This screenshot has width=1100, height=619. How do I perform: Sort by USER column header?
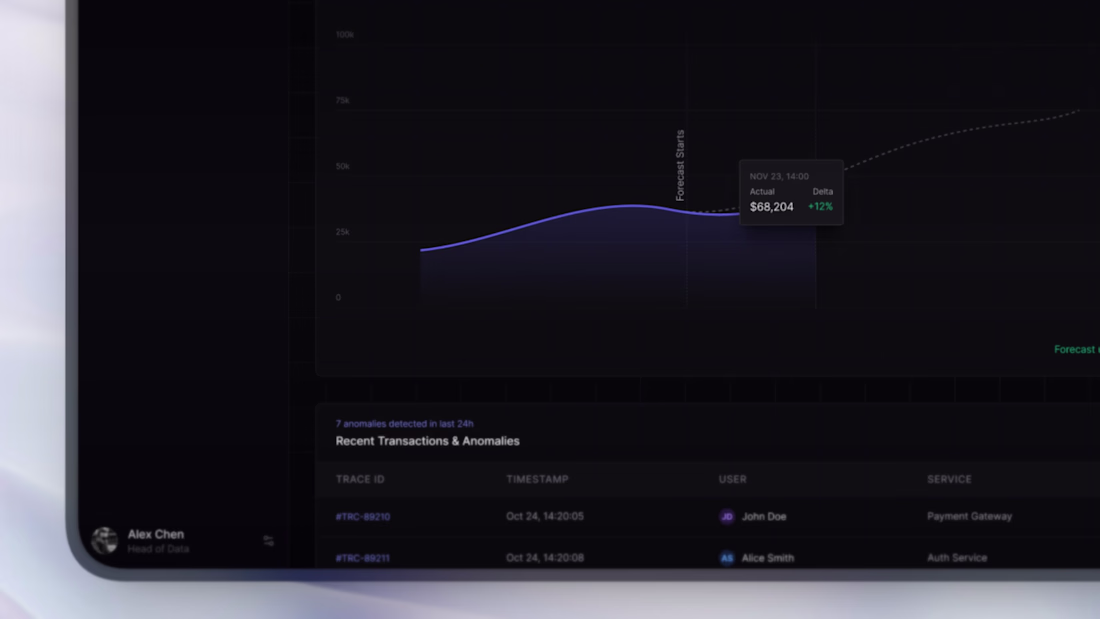point(732,479)
